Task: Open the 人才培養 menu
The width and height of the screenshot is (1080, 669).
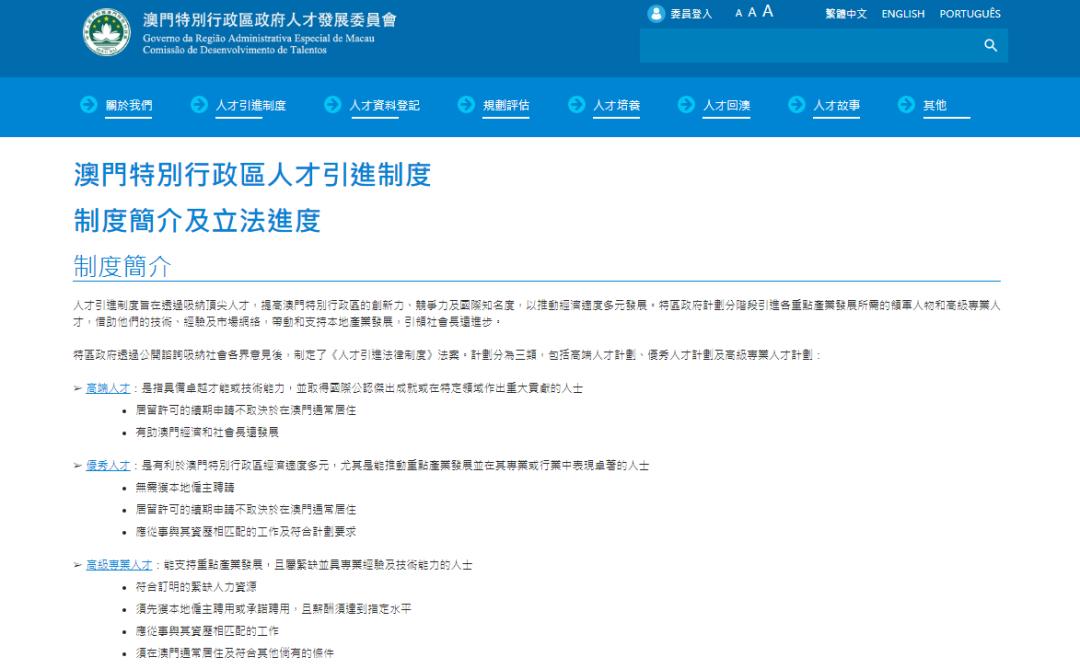Action: [616, 105]
